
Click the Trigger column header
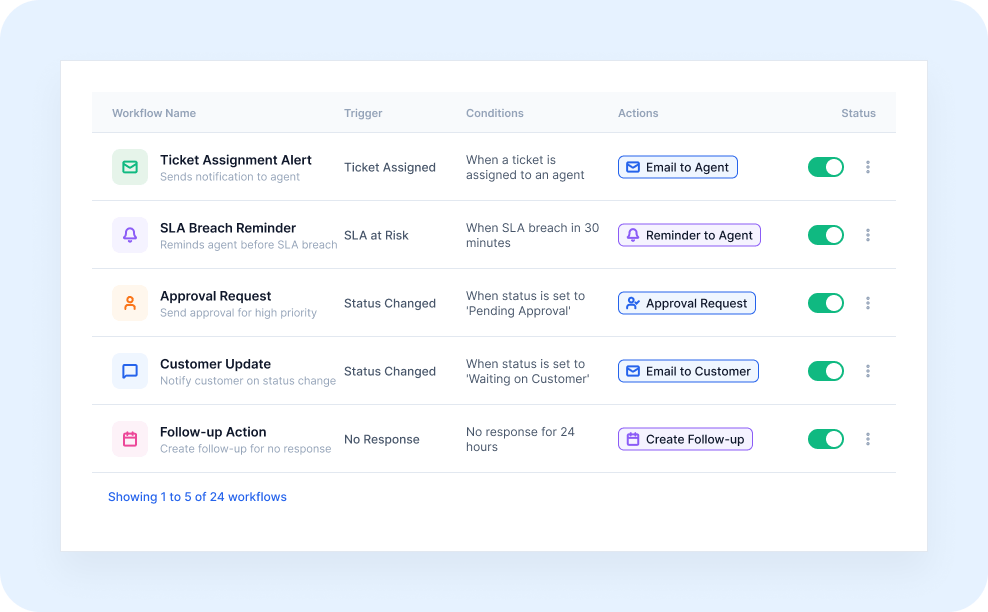(363, 113)
